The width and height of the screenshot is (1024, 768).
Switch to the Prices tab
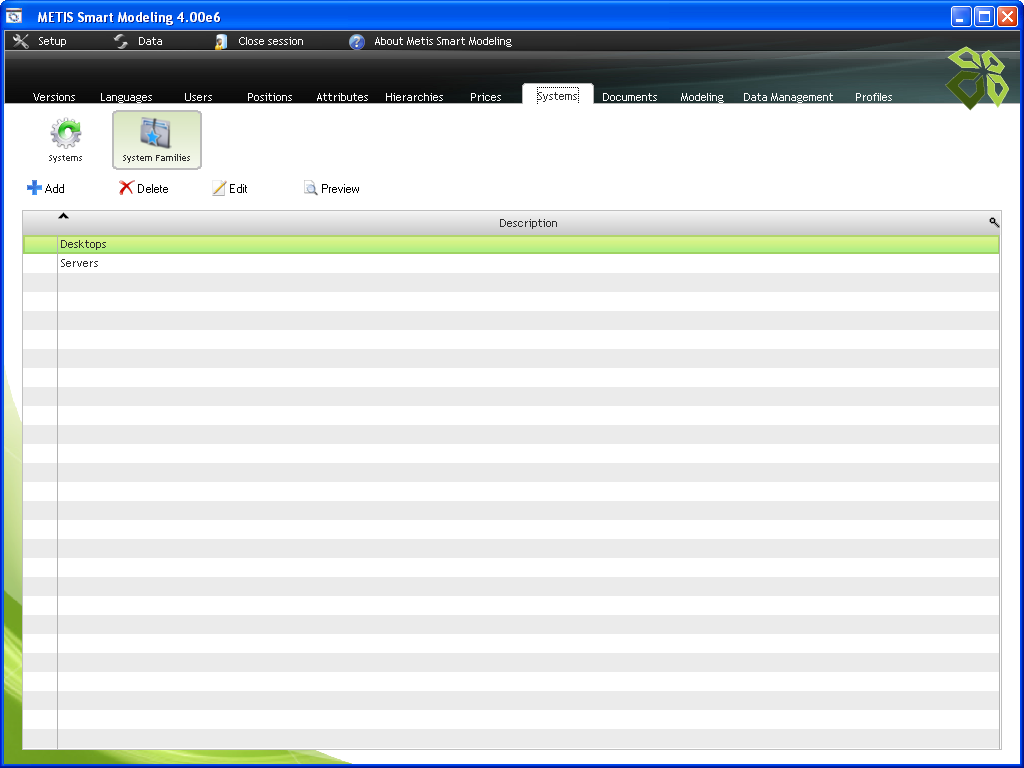(x=486, y=97)
